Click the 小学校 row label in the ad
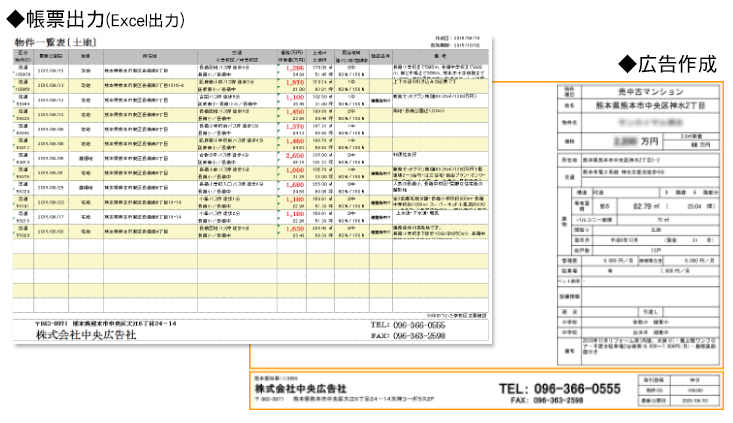This screenshot has width=733, height=423. coord(569,322)
